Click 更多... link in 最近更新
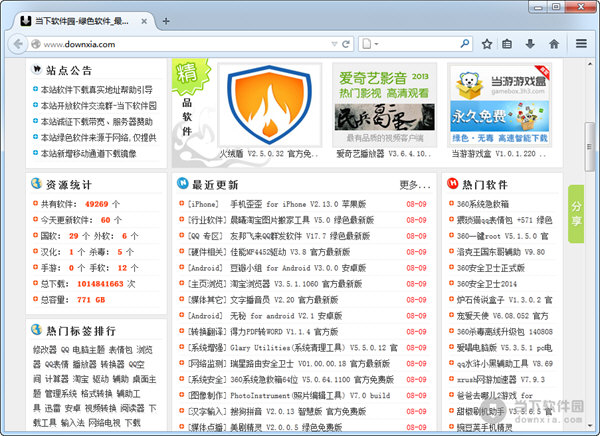The width and height of the screenshot is (600, 436). [x=415, y=185]
